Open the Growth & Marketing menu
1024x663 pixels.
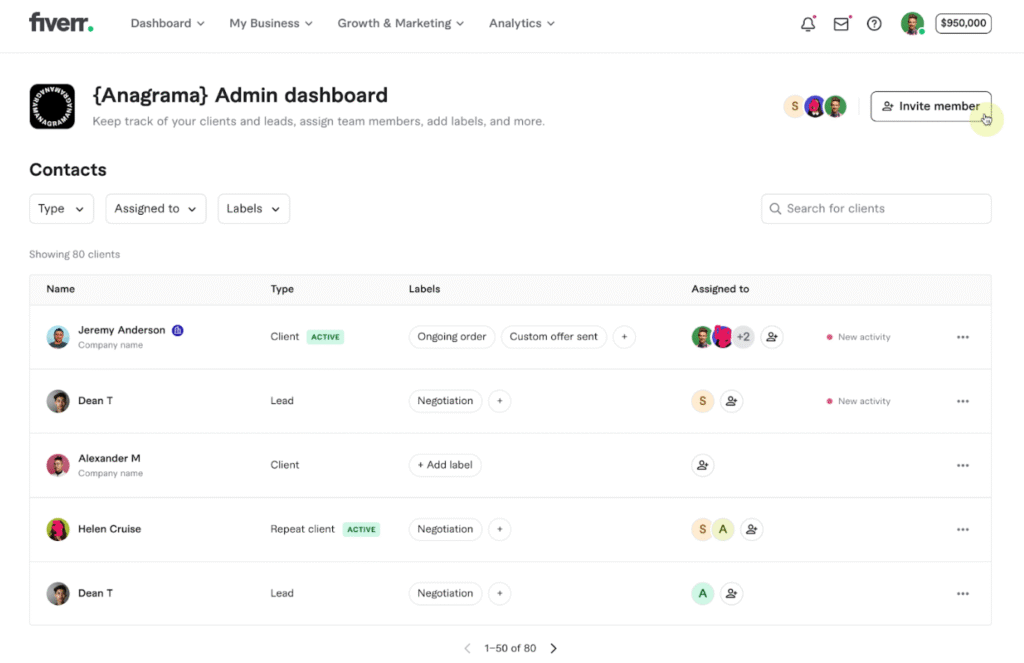click(400, 23)
